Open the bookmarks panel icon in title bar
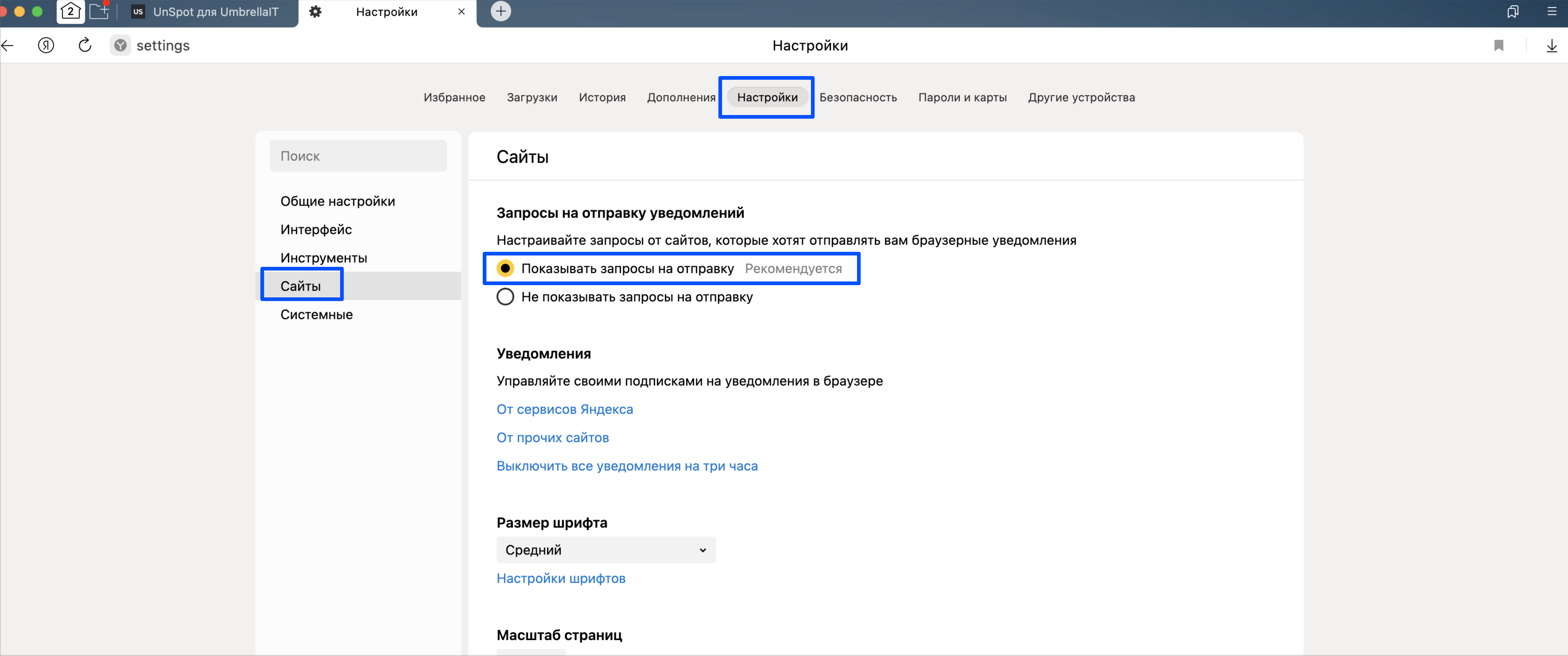This screenshot has height=656, width=1568. pyautogui.click(x=1513, y=12)
